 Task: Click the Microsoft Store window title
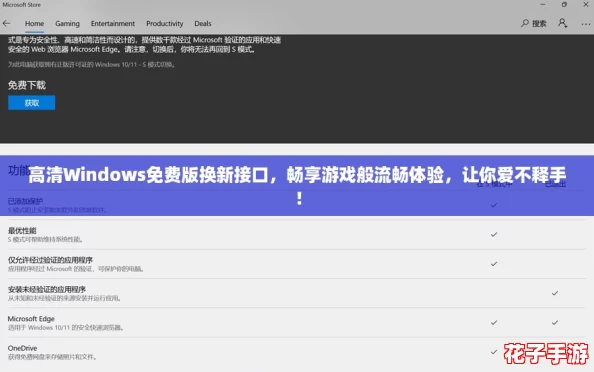(22, 5)
